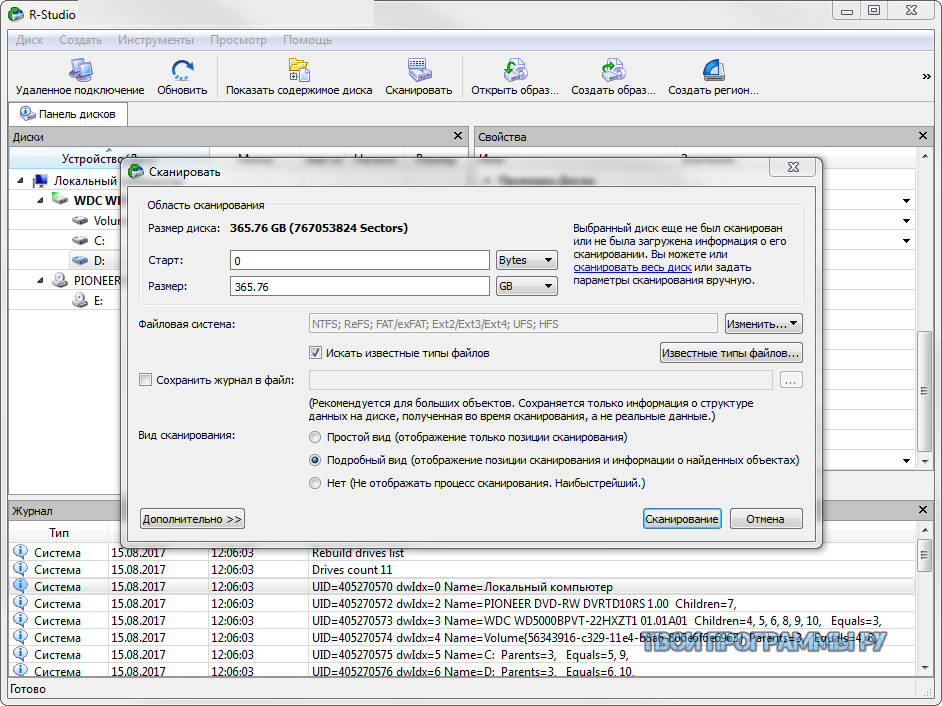Viewport: 942px width, 706px height.
Task: Open the Remote connection tool (Удаленное подключение)
Action: click(80, 77)
